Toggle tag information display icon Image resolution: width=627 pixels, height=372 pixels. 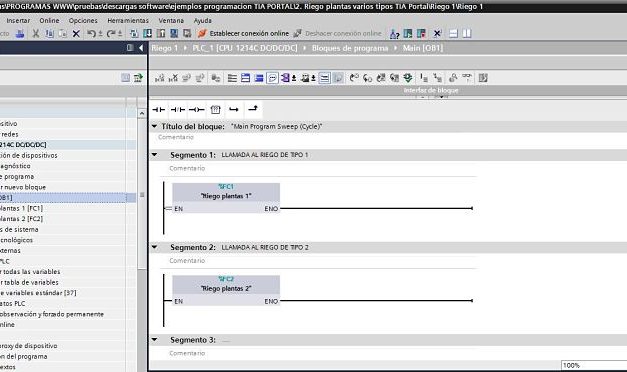coord(305,78)
